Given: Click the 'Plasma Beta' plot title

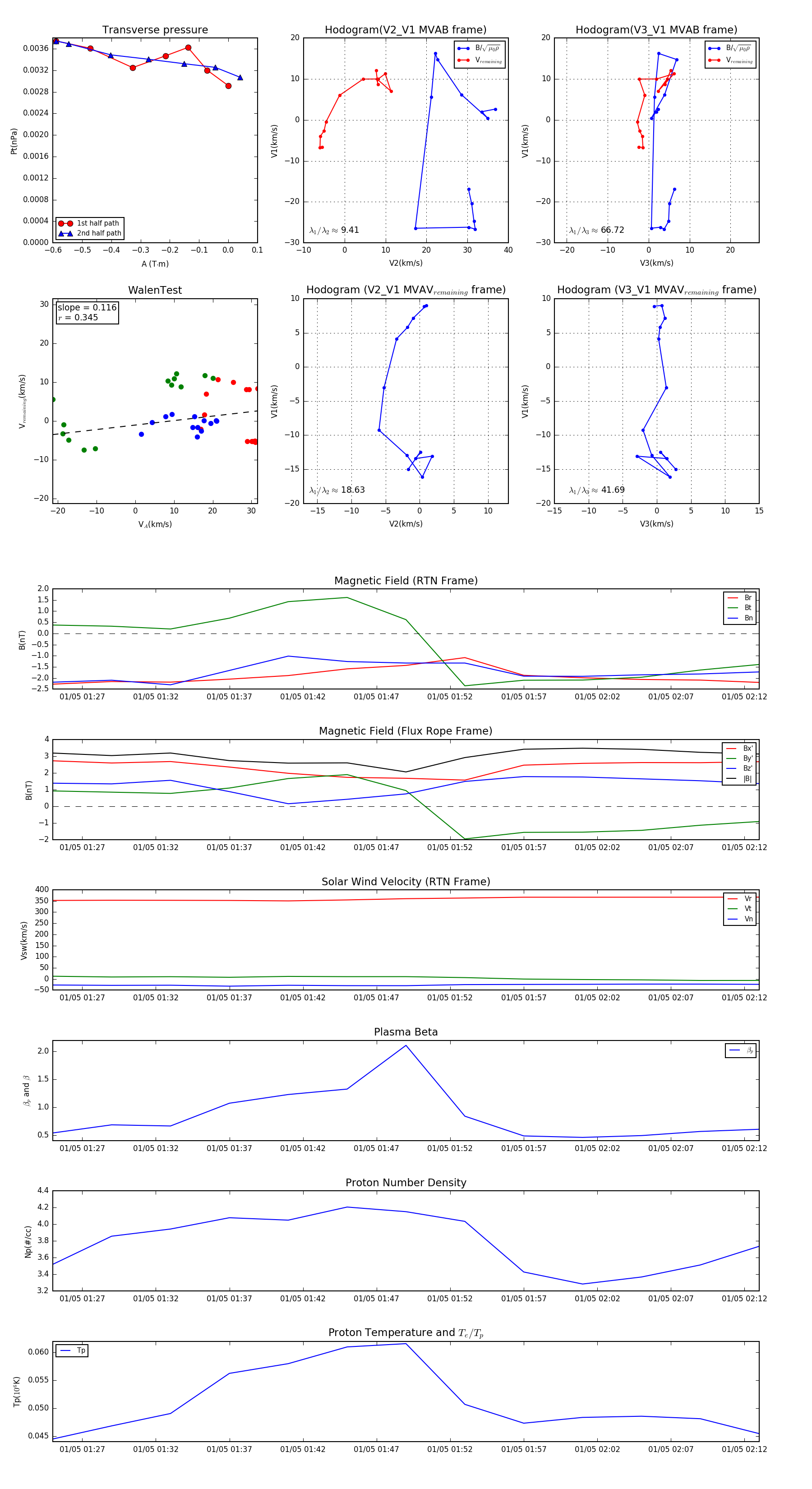Looking at the screenshot, I should [406, 1032].
